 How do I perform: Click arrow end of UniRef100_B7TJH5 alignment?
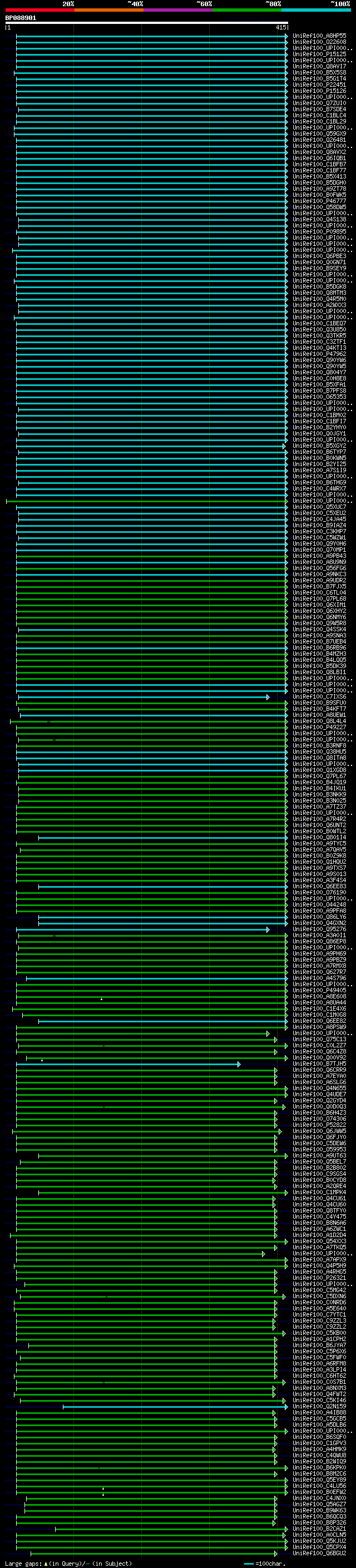pyautogui.click(x=239, y=1065)
